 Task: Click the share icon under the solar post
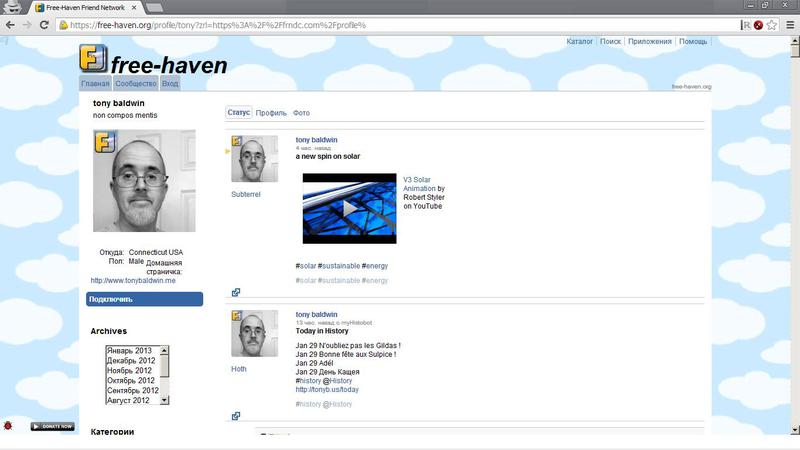pos(236,292)
